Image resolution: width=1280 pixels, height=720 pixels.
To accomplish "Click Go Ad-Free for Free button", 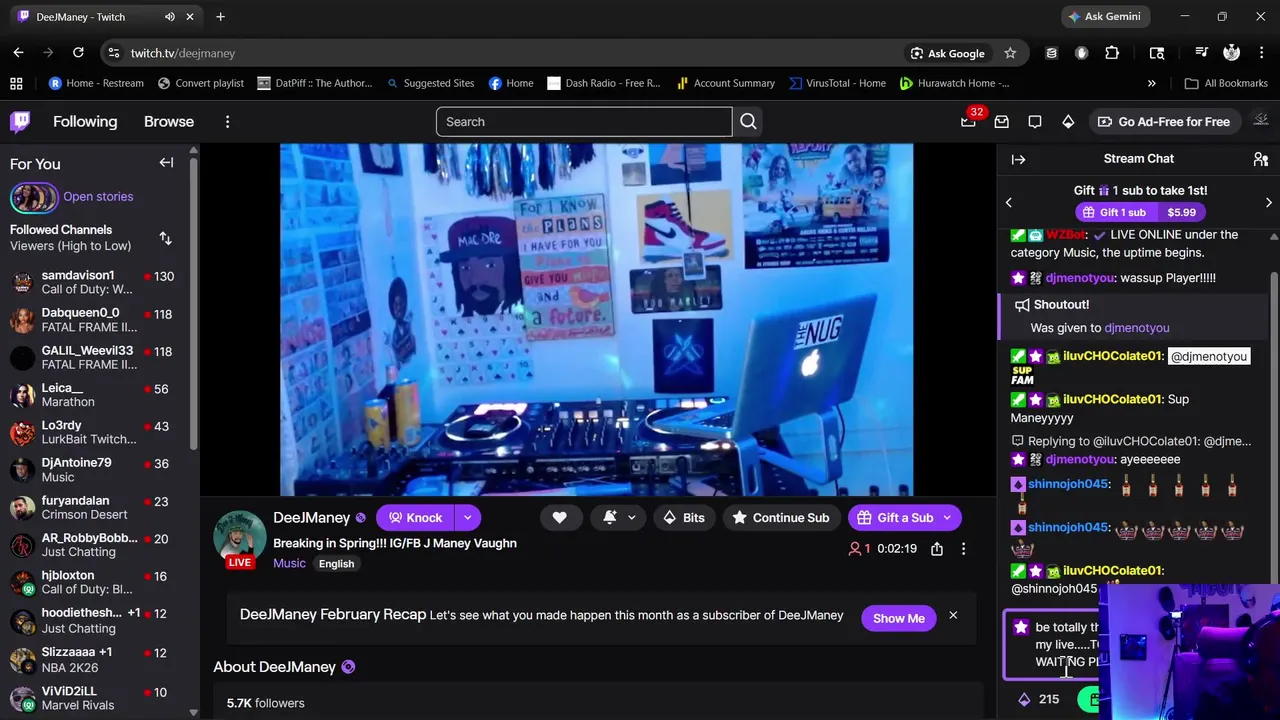I will click(1163, 122).
